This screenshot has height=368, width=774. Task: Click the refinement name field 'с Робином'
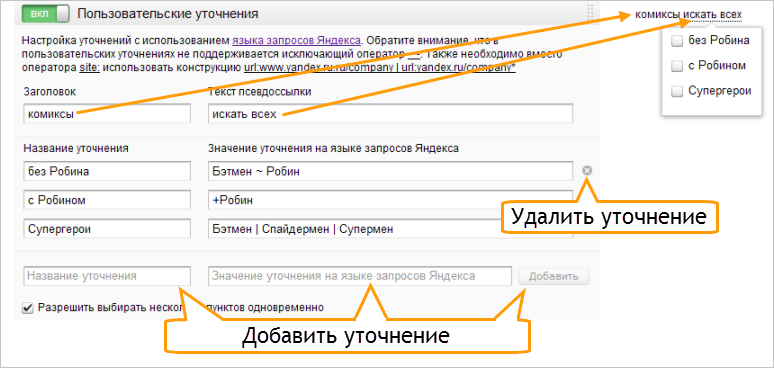point(107,200)
